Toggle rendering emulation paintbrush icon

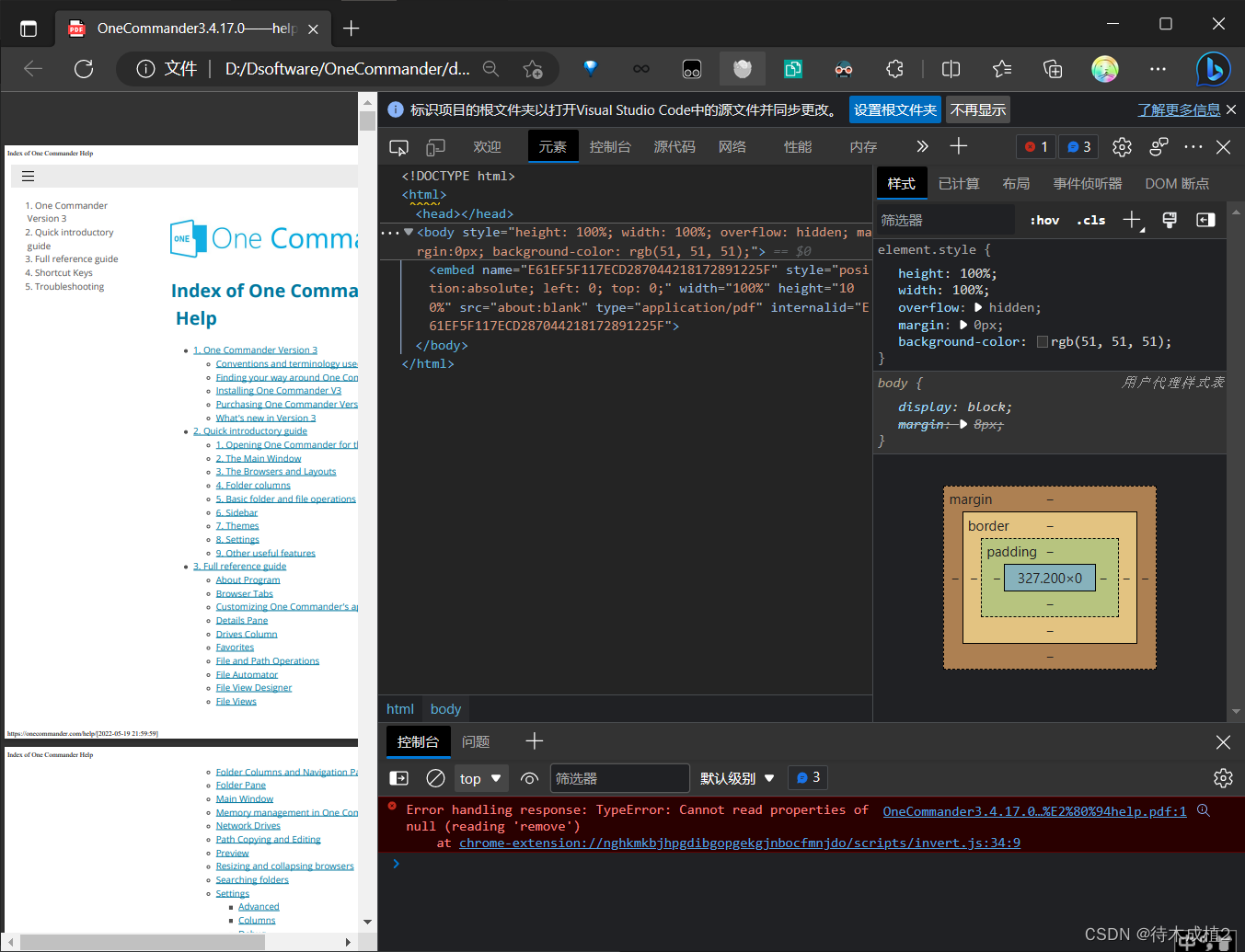click(x=1170, y=220)
